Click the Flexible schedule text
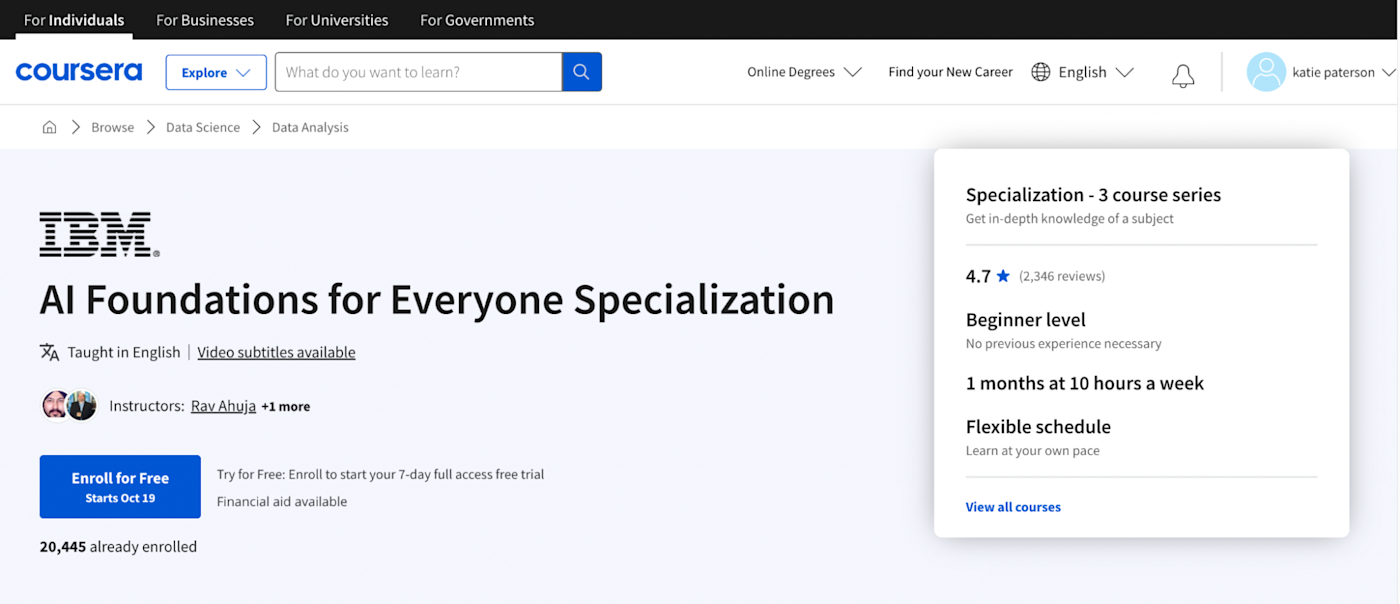 (x=1038, y=427)
